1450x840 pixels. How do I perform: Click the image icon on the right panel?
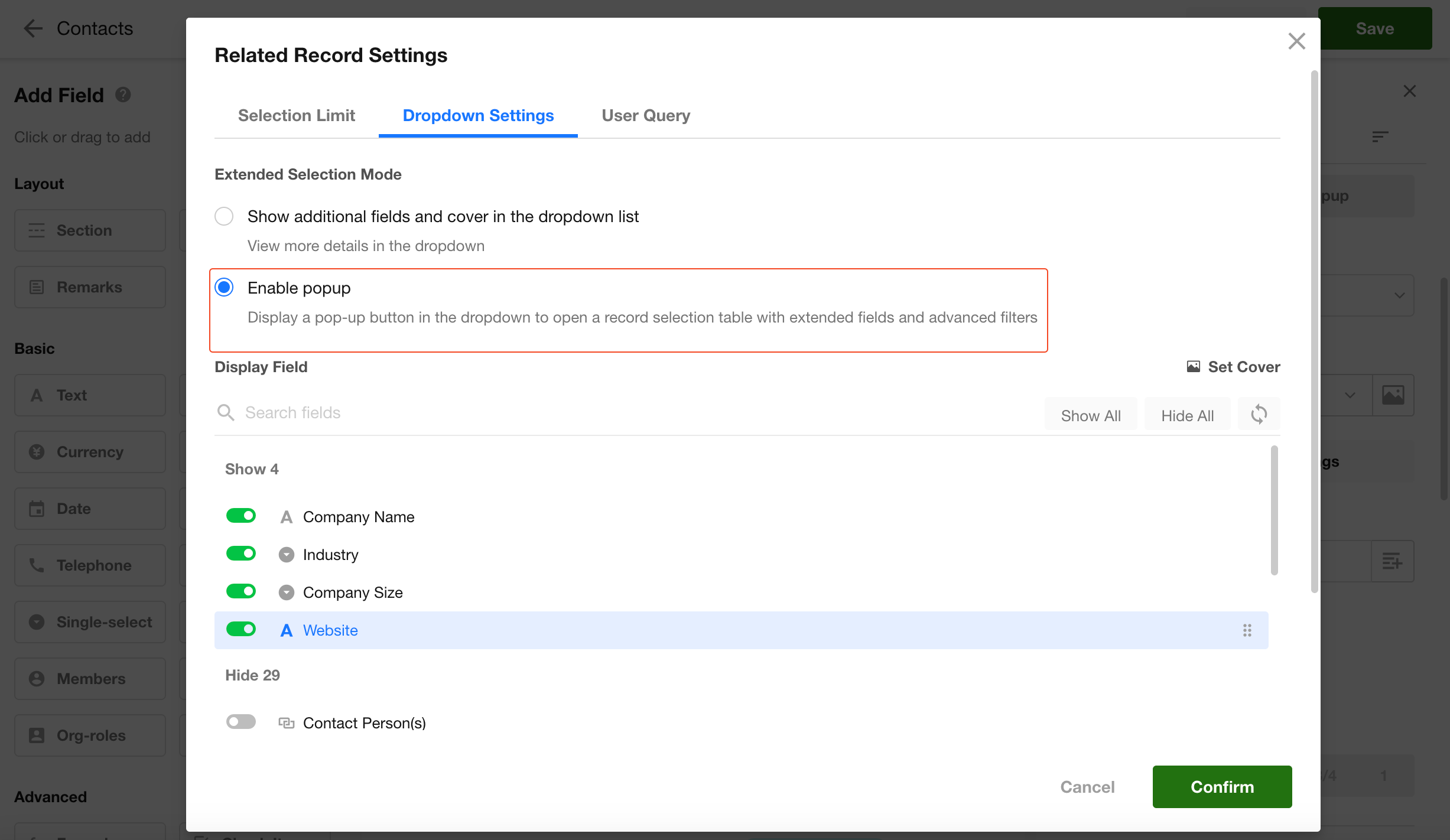[x=1393, y=395]
